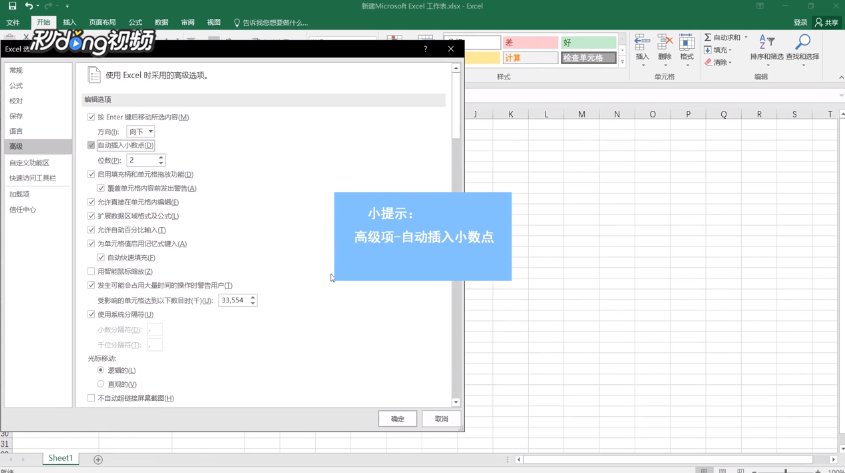
Task: Click the 排序和筛选 A-Z funnel icon
Action: (766, 42)
